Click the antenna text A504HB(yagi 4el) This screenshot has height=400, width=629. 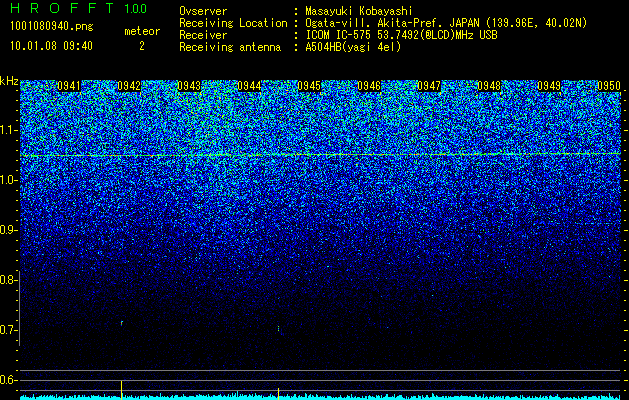353,47
